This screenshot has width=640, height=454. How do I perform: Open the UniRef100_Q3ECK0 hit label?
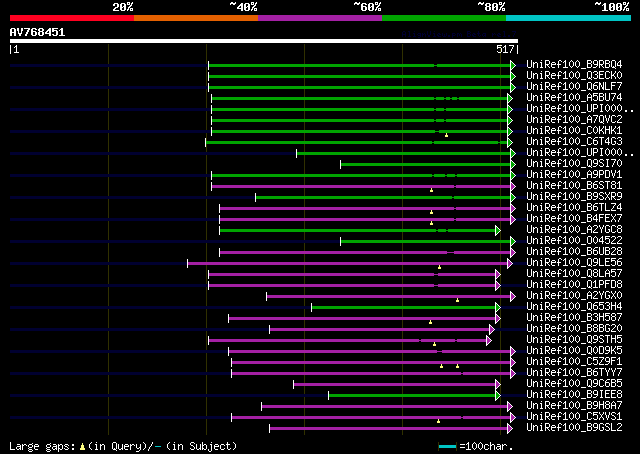click(574, 76)
